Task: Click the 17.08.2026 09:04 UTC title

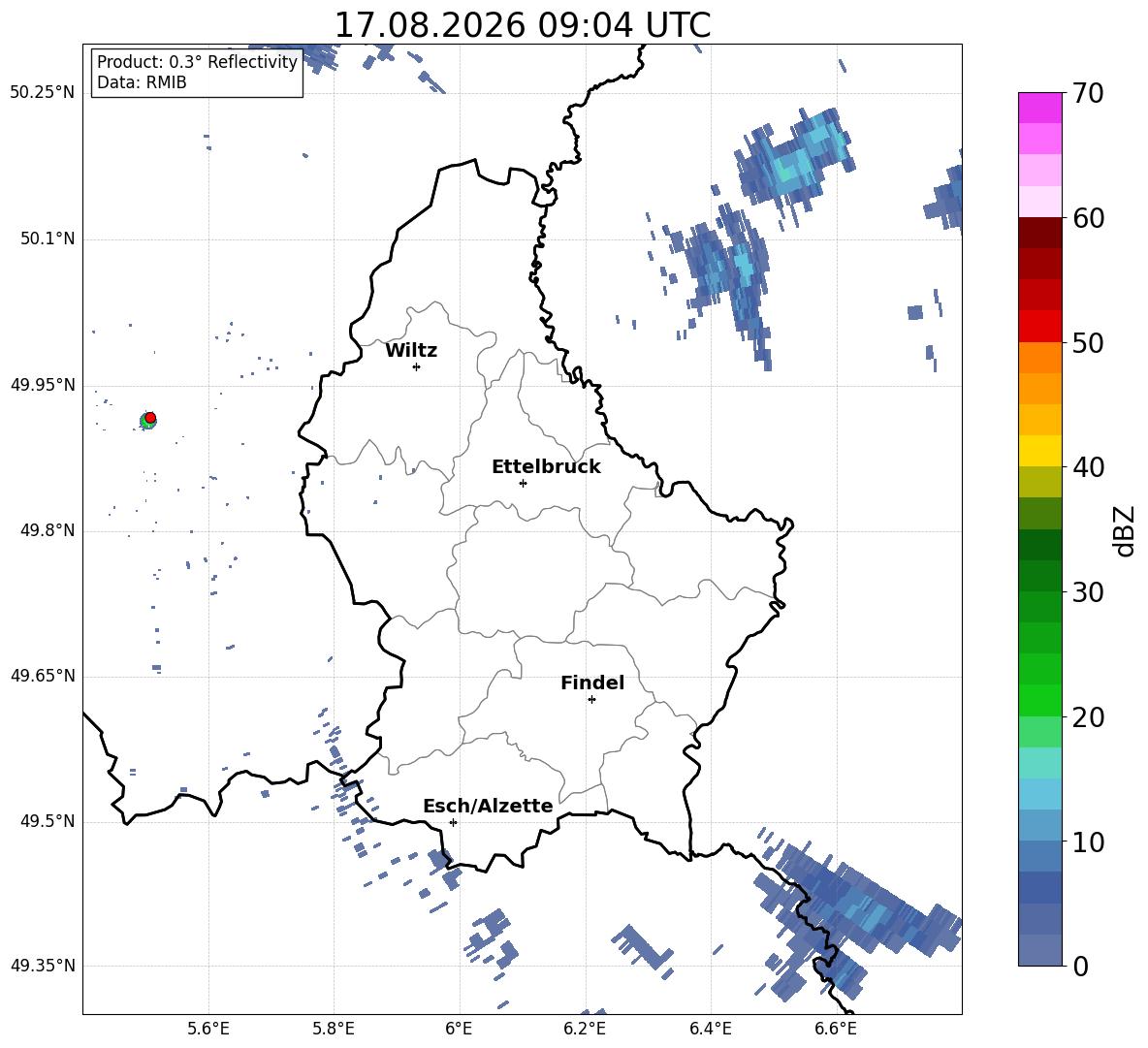Action: [x=522, y=25]
